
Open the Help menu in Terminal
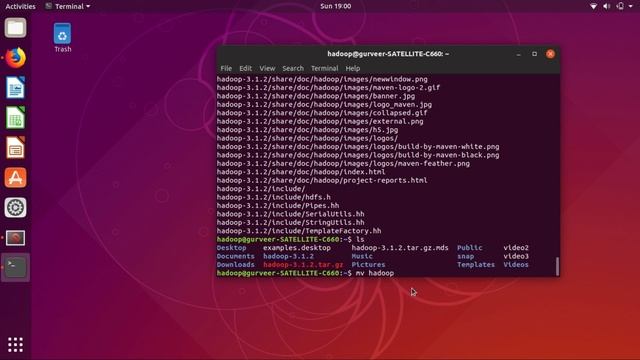353,68
